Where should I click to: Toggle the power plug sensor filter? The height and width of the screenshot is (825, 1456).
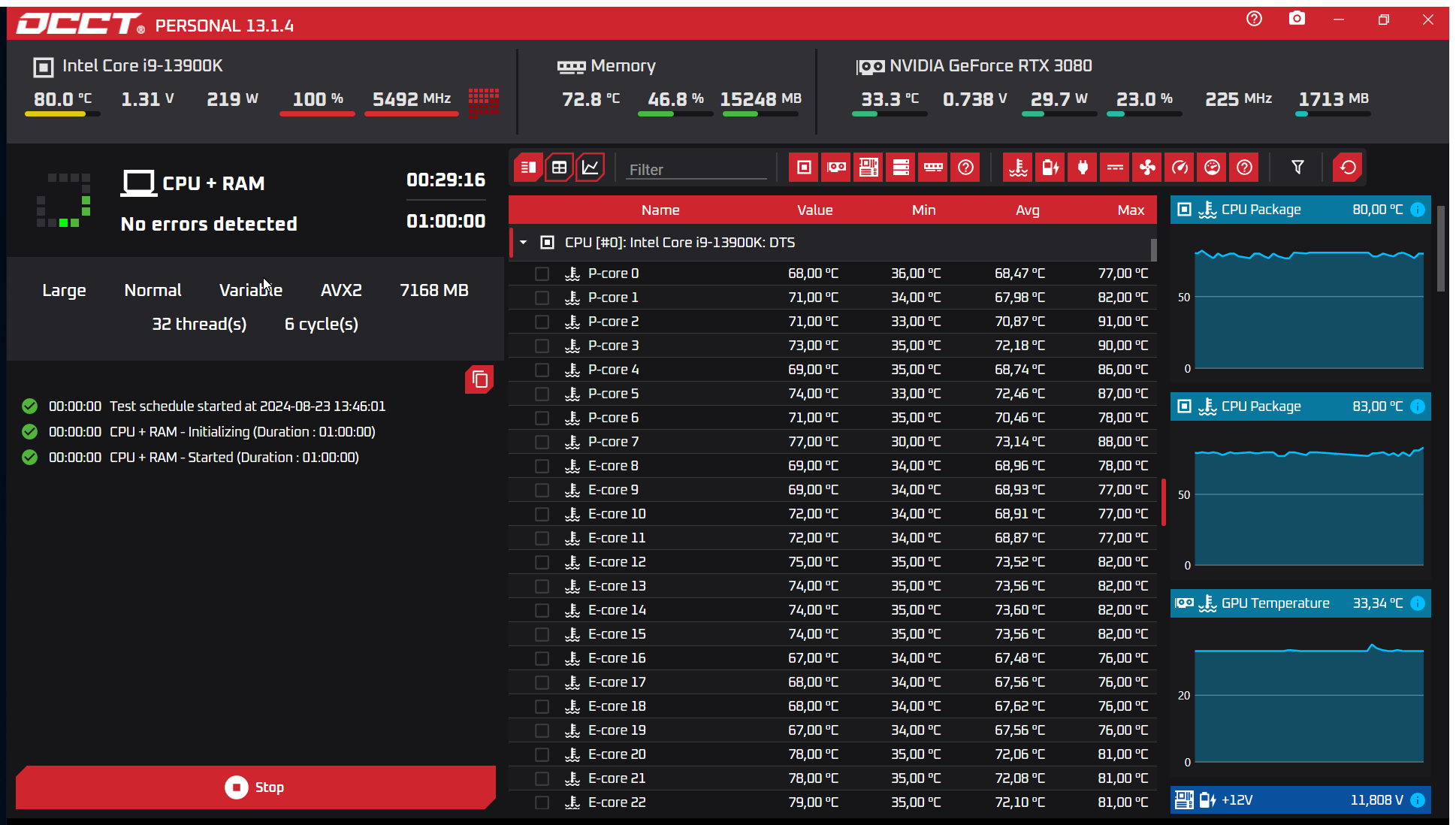[x=1083, y=168]
